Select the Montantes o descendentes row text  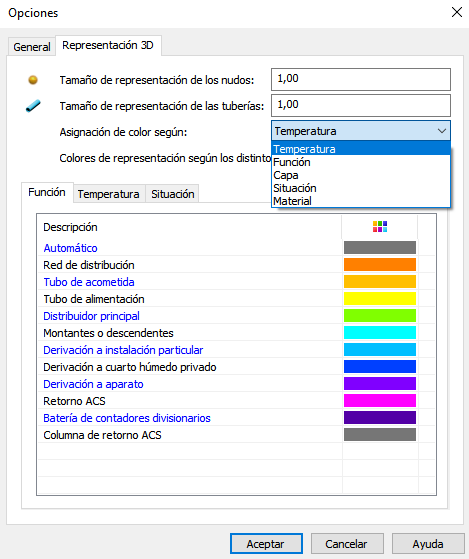pyautogui.click(x=109, y=333)
